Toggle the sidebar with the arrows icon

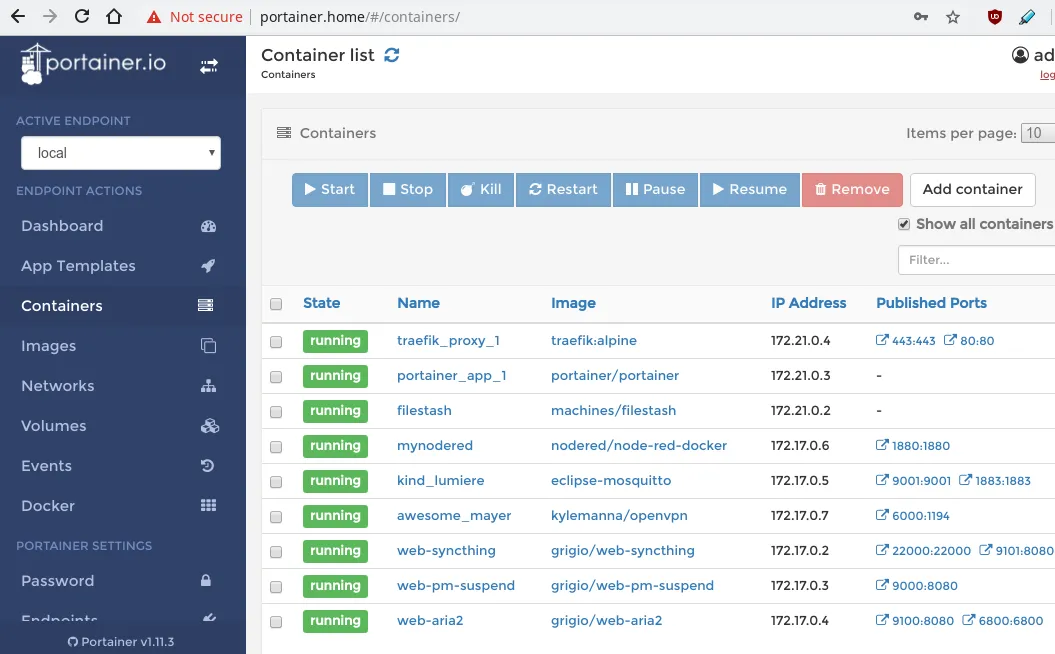click(209, 66)
